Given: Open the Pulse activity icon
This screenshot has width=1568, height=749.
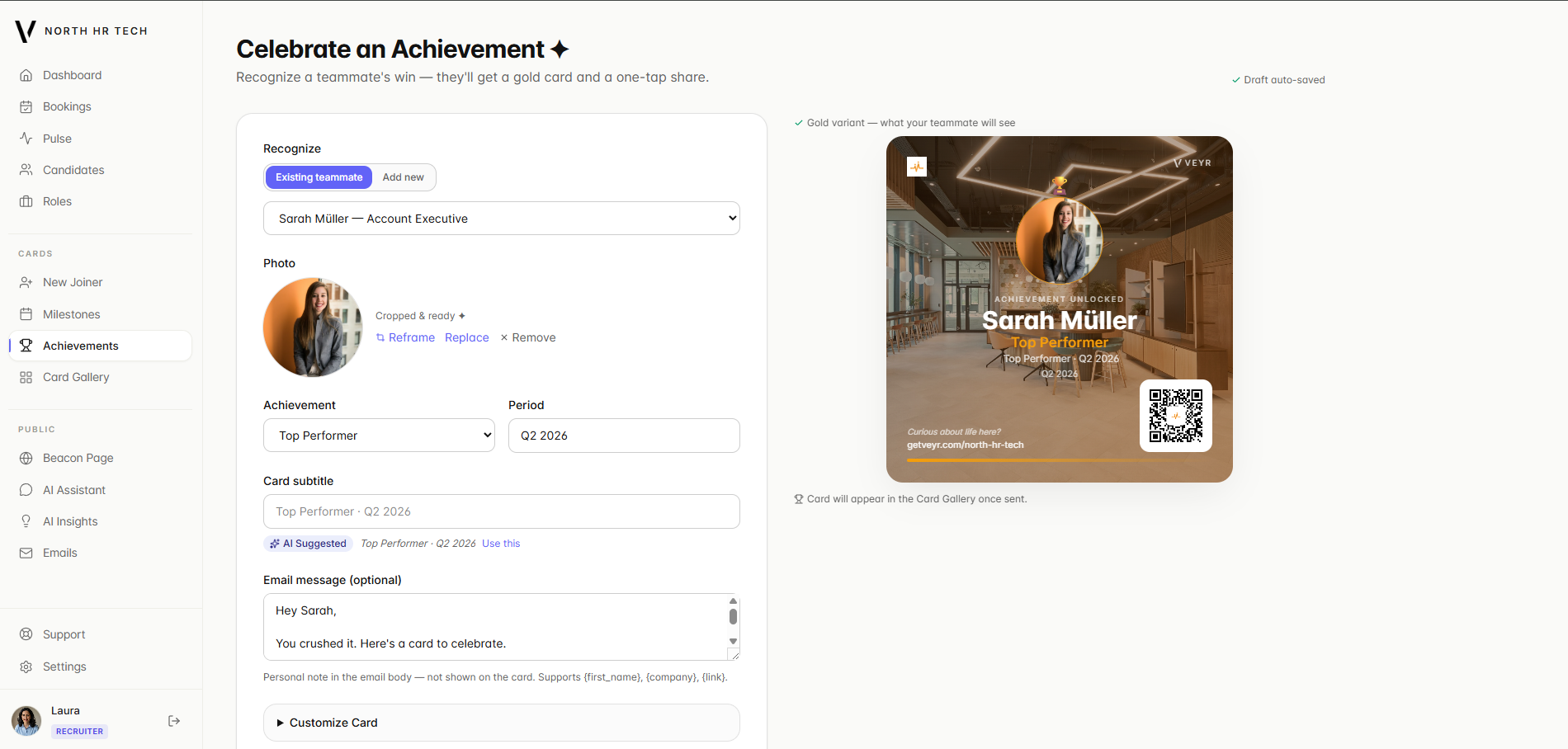Looking at the screenshot, I should (x=26, y=139).
